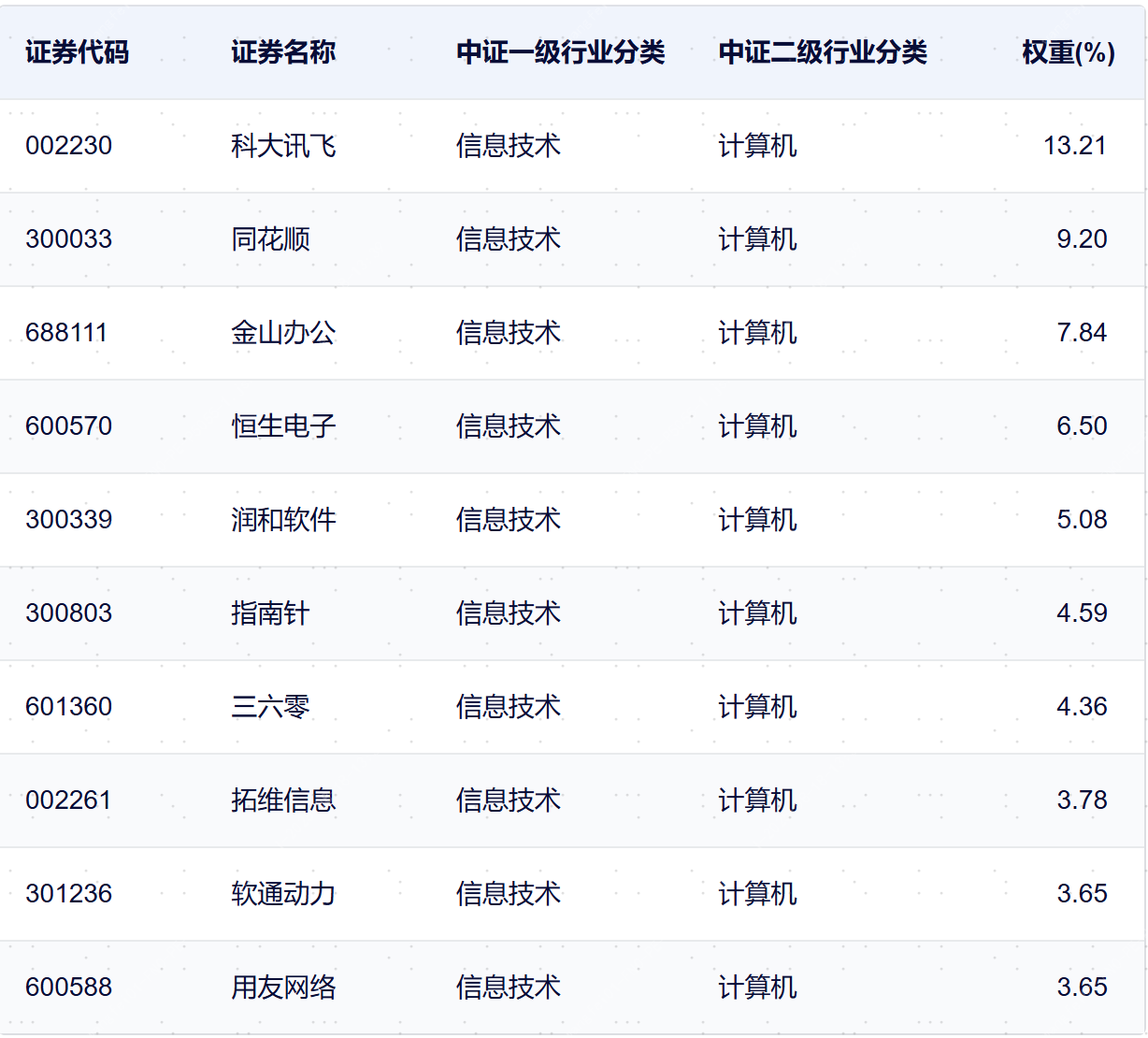1148x1038 pixels.
Task: Click the 证券代码 column header
Action: tap(78, 52)
